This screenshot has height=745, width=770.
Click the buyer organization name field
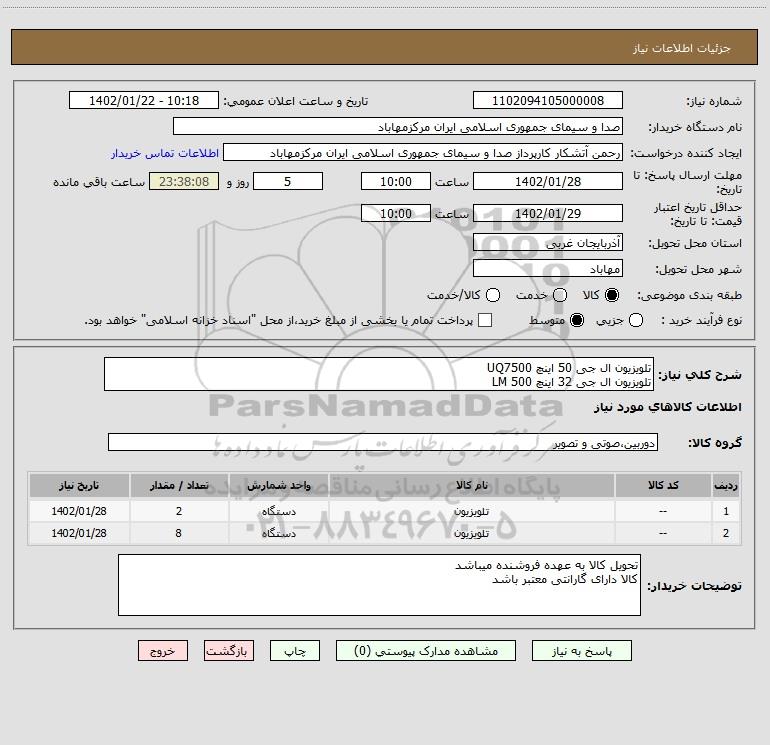(x=398, y=127)
